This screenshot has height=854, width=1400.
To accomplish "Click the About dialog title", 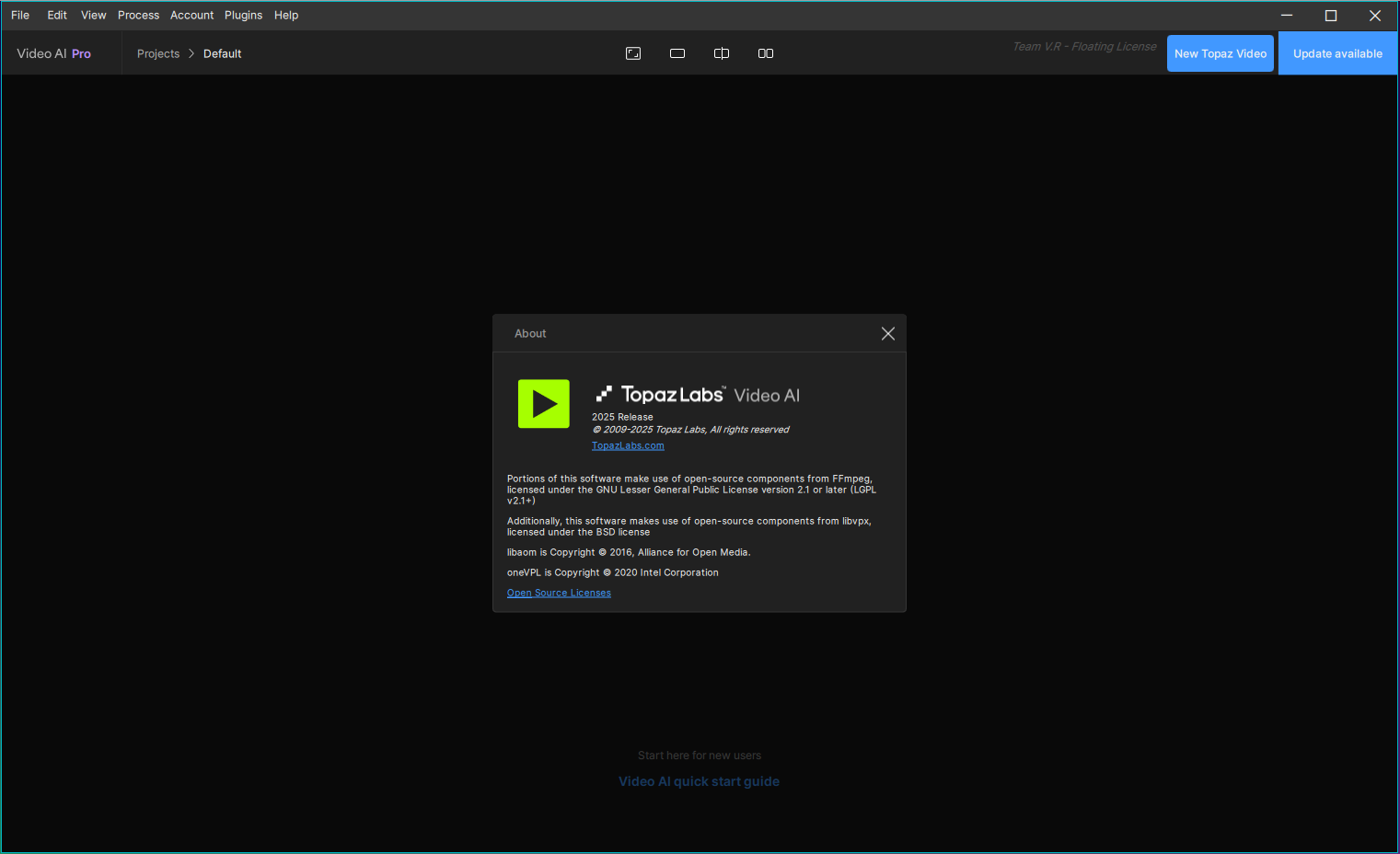I will (x=530, y=333).
